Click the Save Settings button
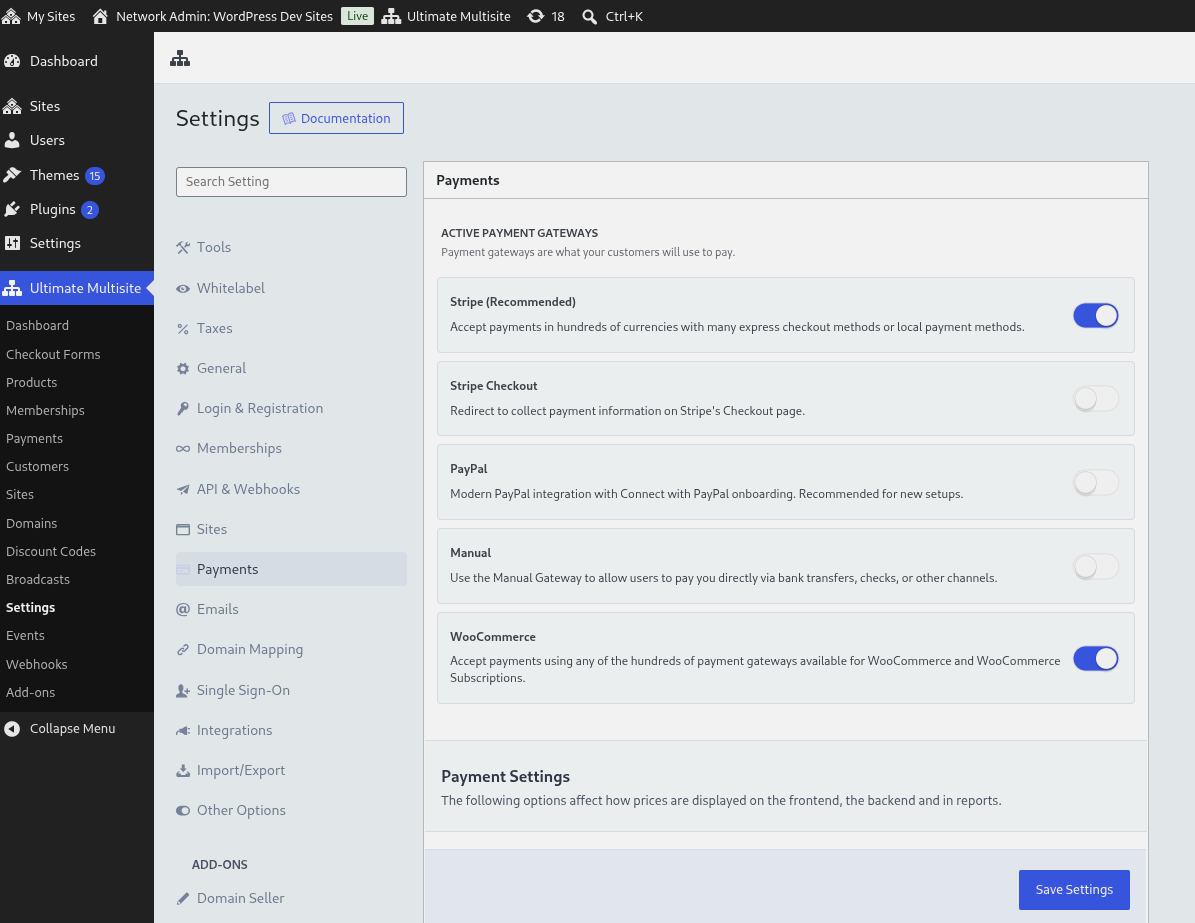This screenshot has height=923, width=1195. pyautogui.click(x=1074, y=889)
